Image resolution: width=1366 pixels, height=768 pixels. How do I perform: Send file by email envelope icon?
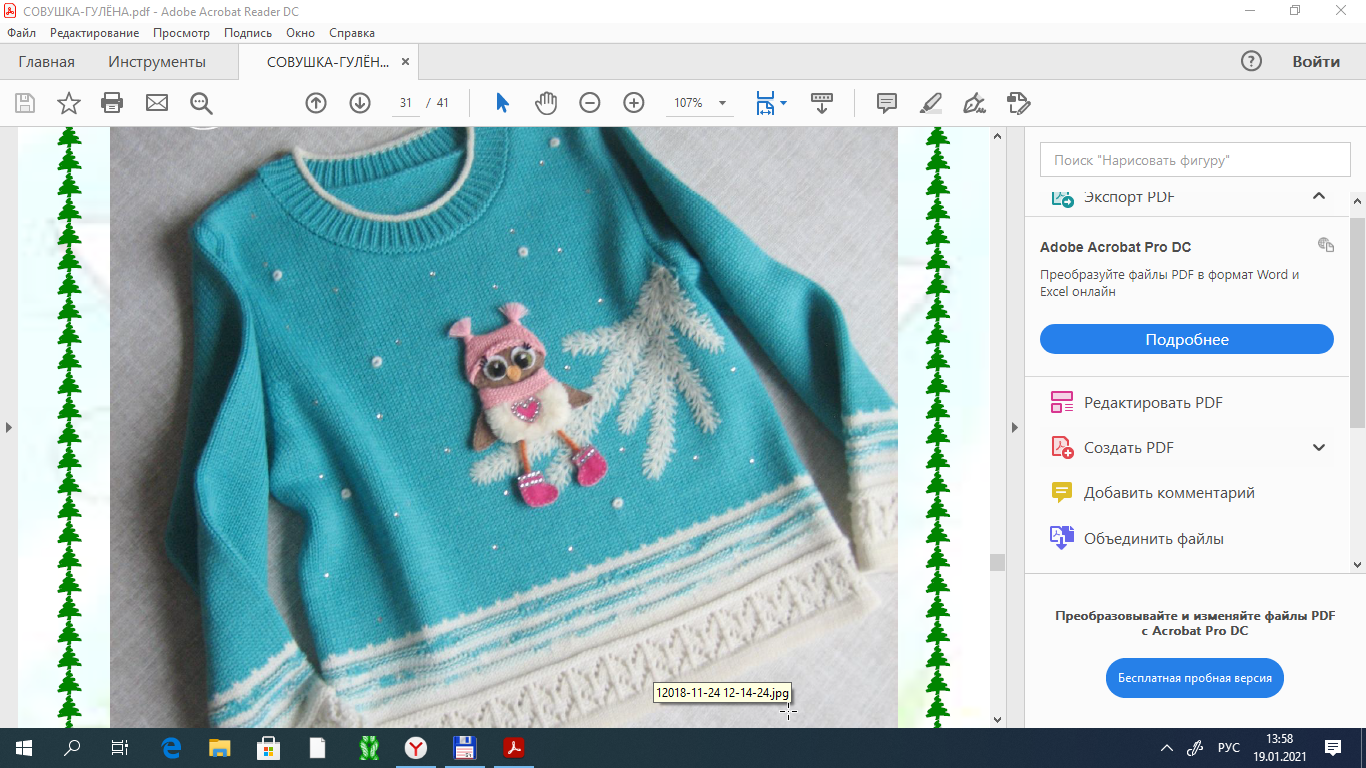pos(157,103)
